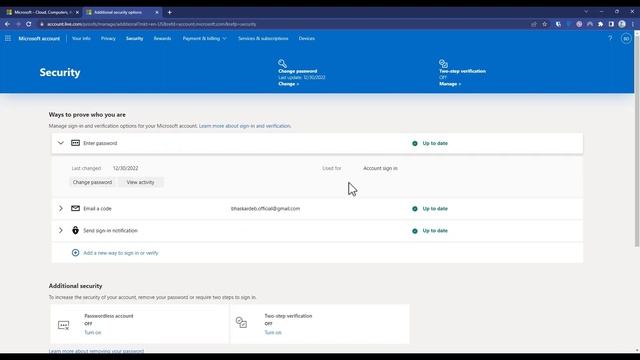Expand the Email a code row
This screenshot has width=640, height=360.
[x=61, y=209]
